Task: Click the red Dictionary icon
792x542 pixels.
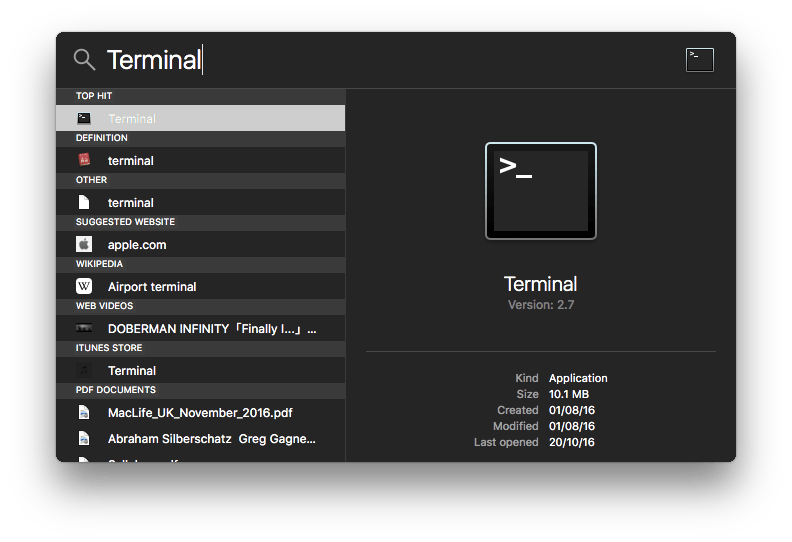Action: coord(84,160)
